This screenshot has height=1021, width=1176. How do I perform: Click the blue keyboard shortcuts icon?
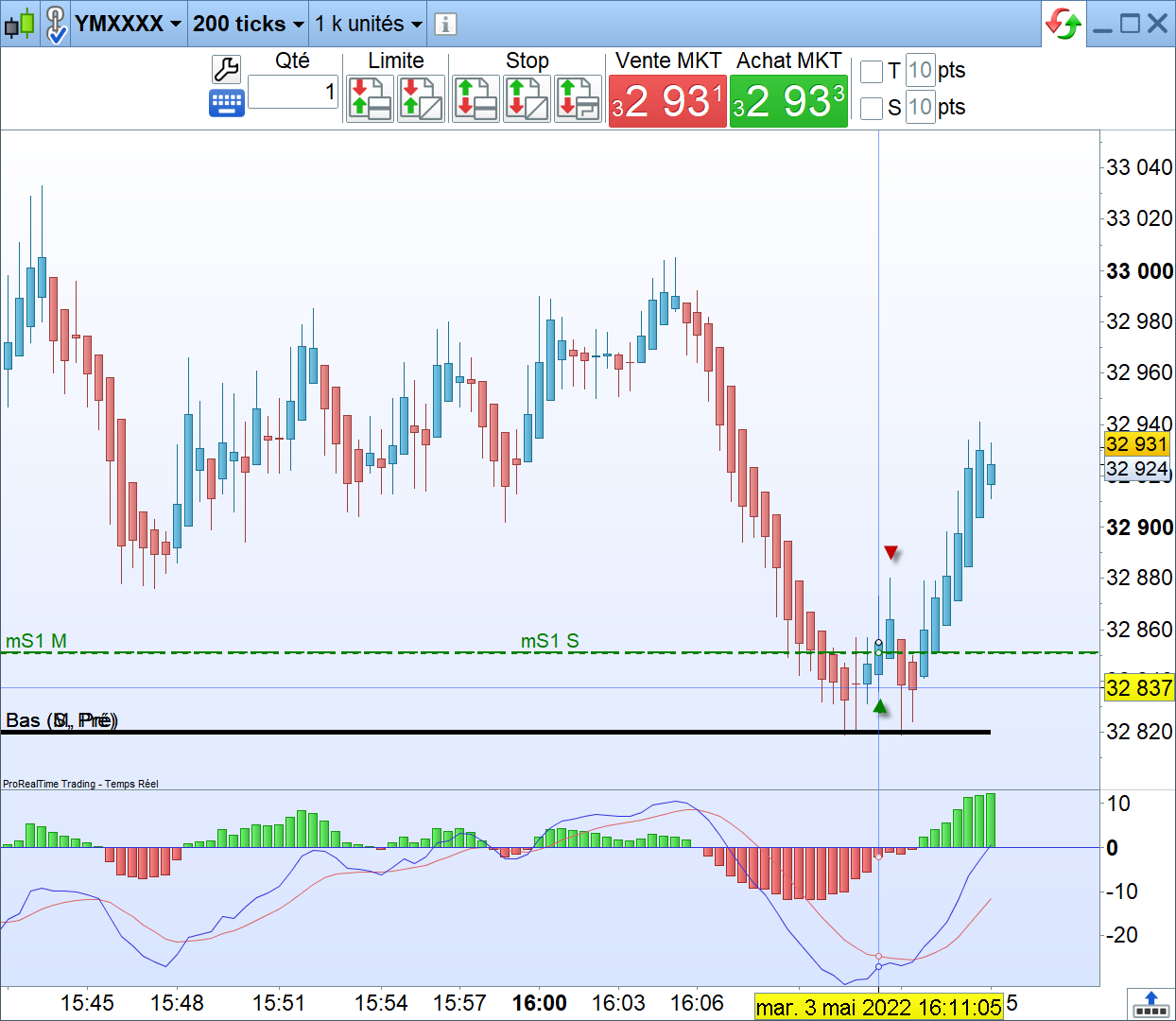(227, 103)
